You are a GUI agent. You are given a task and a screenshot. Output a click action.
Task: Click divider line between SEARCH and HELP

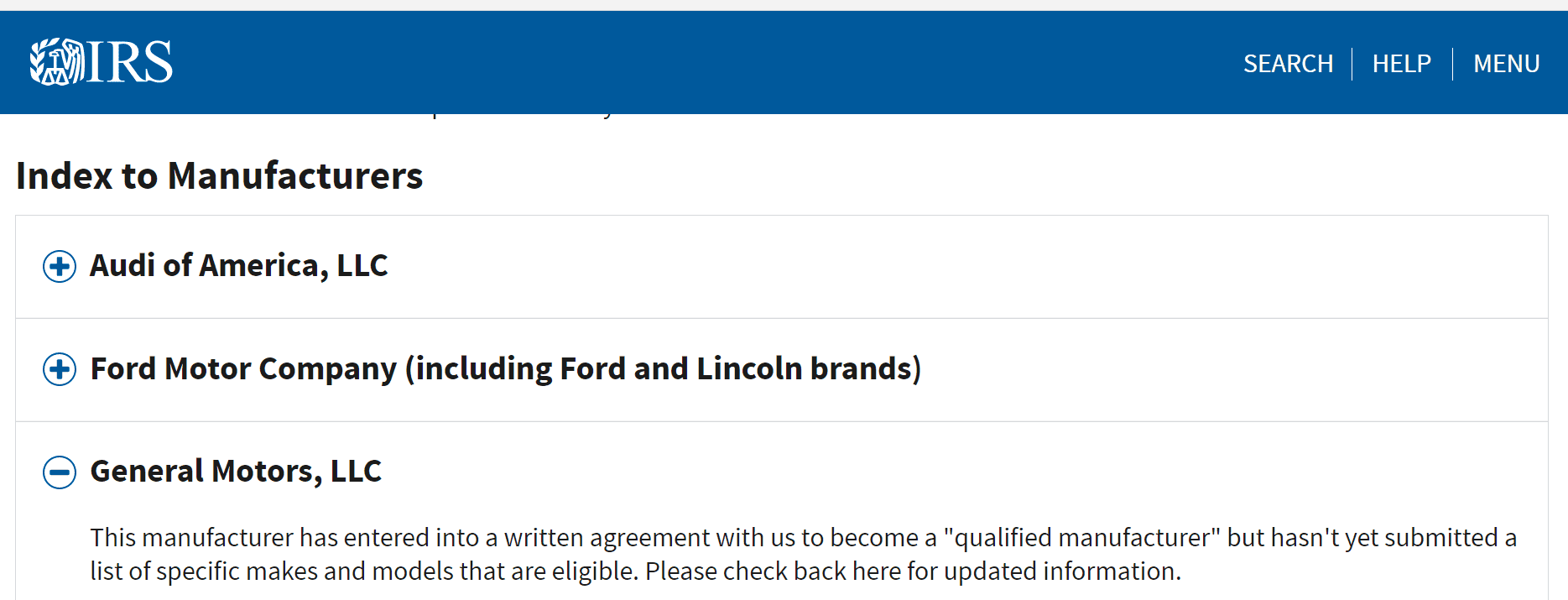pyautogui.click(x=1352, y=64)
